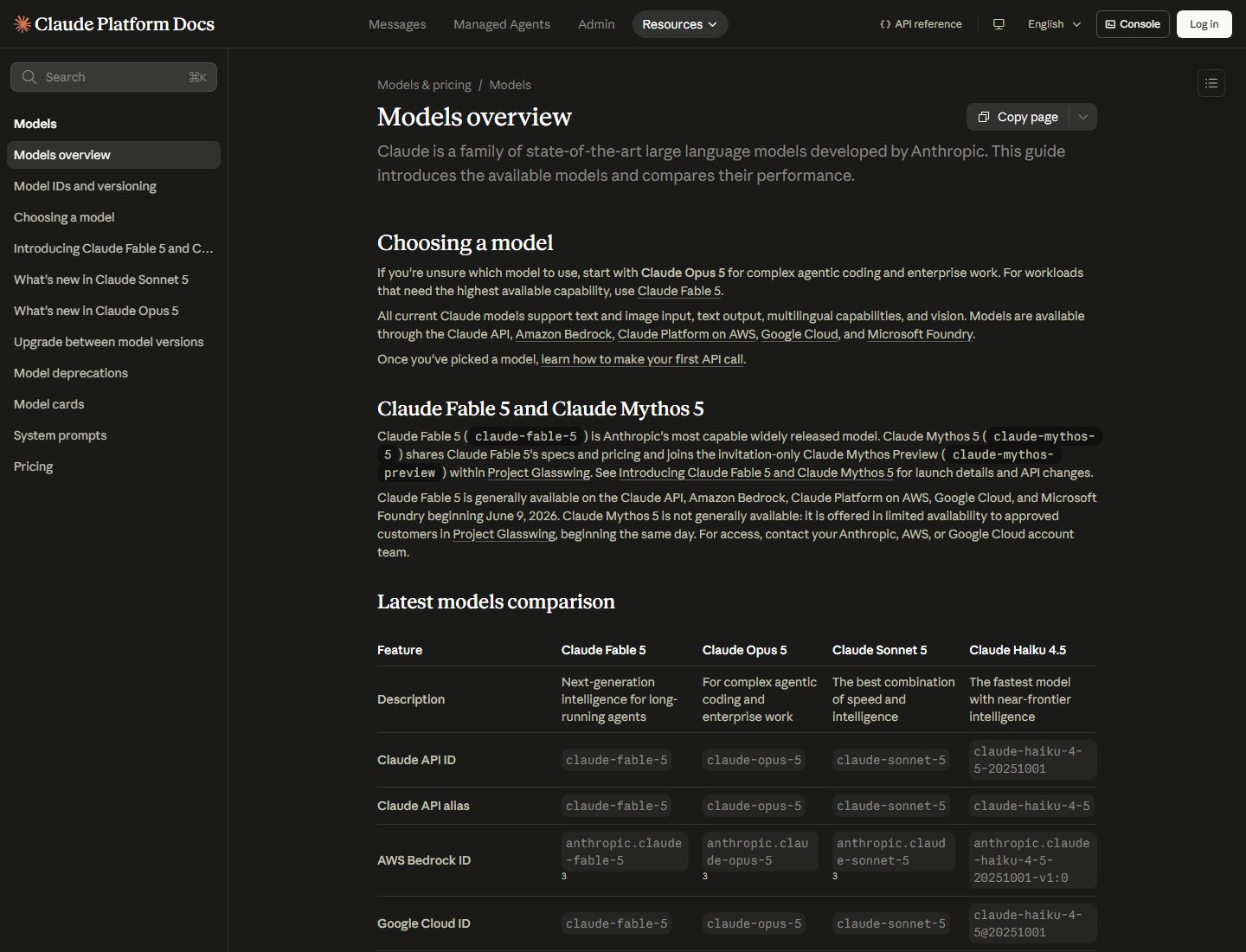Switch to Managed Agents tab

[x=502, y=24]
